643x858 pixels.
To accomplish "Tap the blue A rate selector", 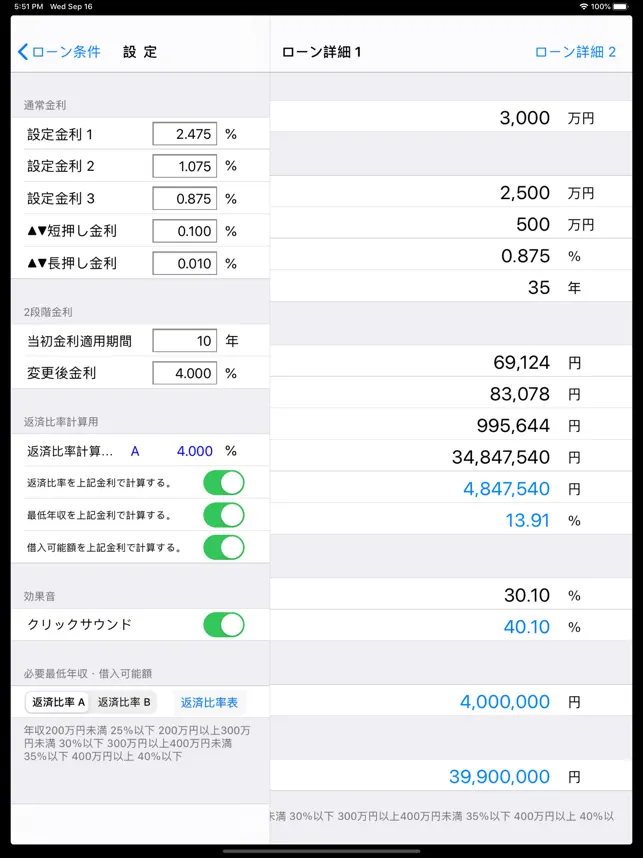I will tap(135, 451).
